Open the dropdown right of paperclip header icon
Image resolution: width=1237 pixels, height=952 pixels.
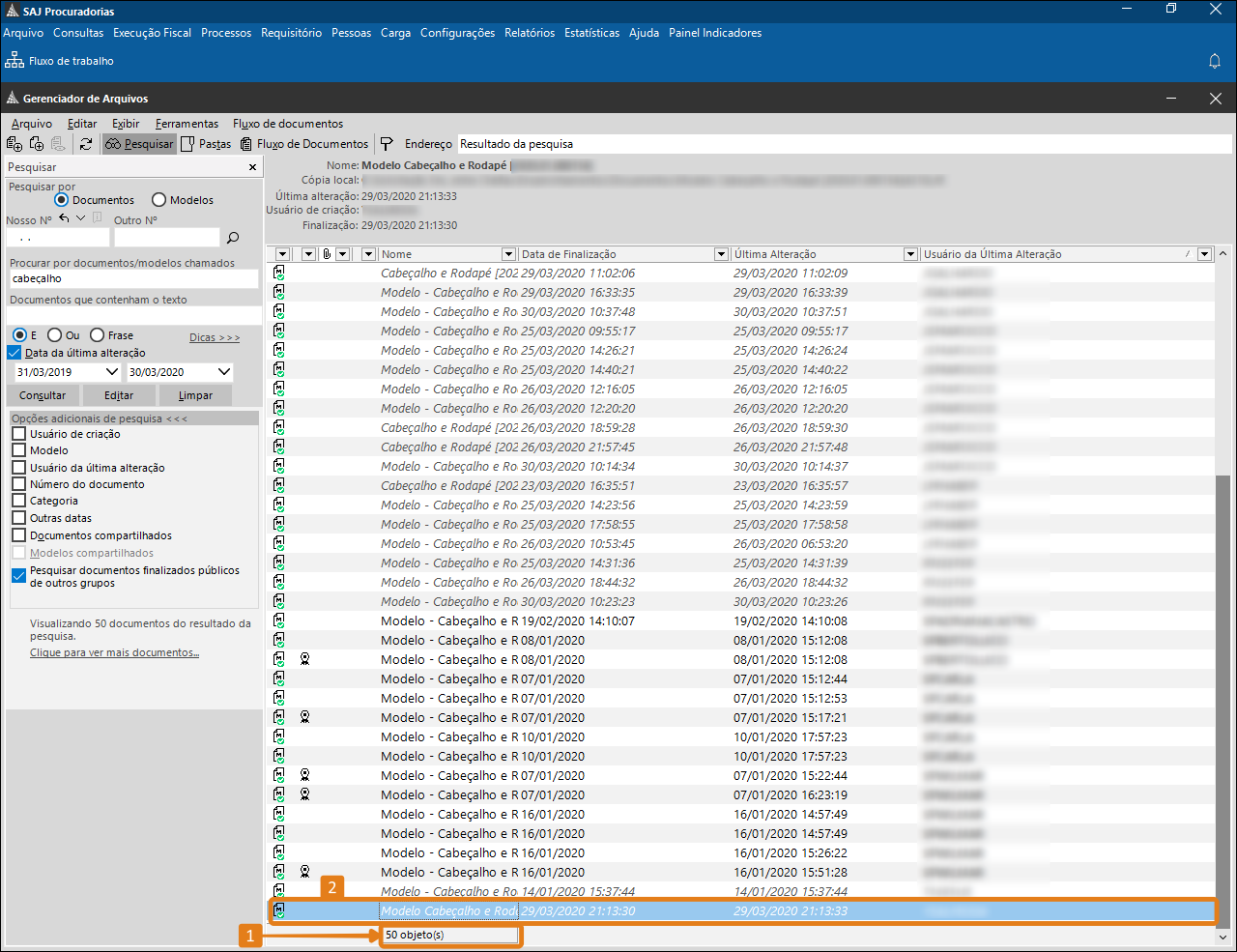[342, 254]
